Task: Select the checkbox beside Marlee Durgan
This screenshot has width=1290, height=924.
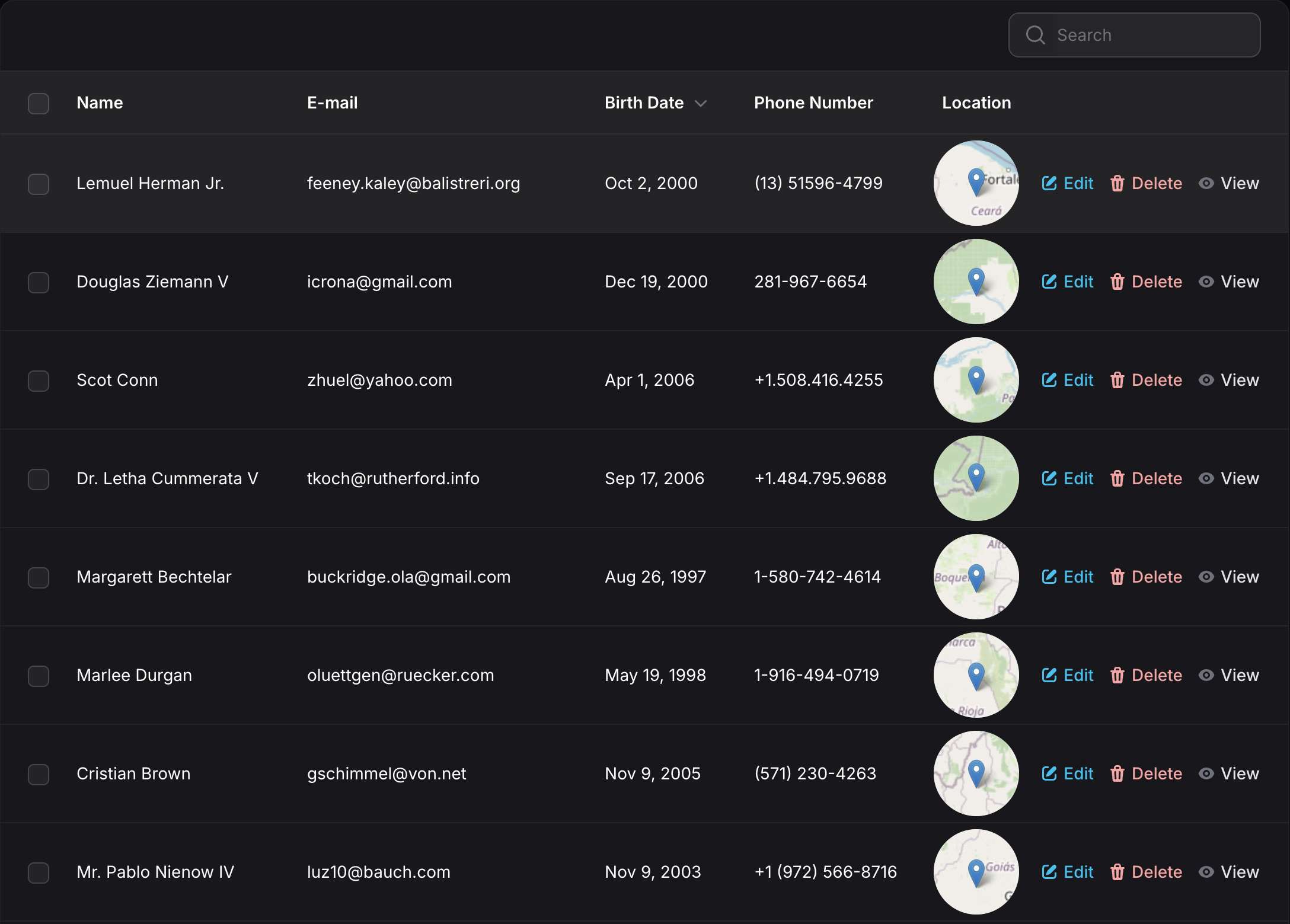Action: pyautogui.click(x=39, y=676)
